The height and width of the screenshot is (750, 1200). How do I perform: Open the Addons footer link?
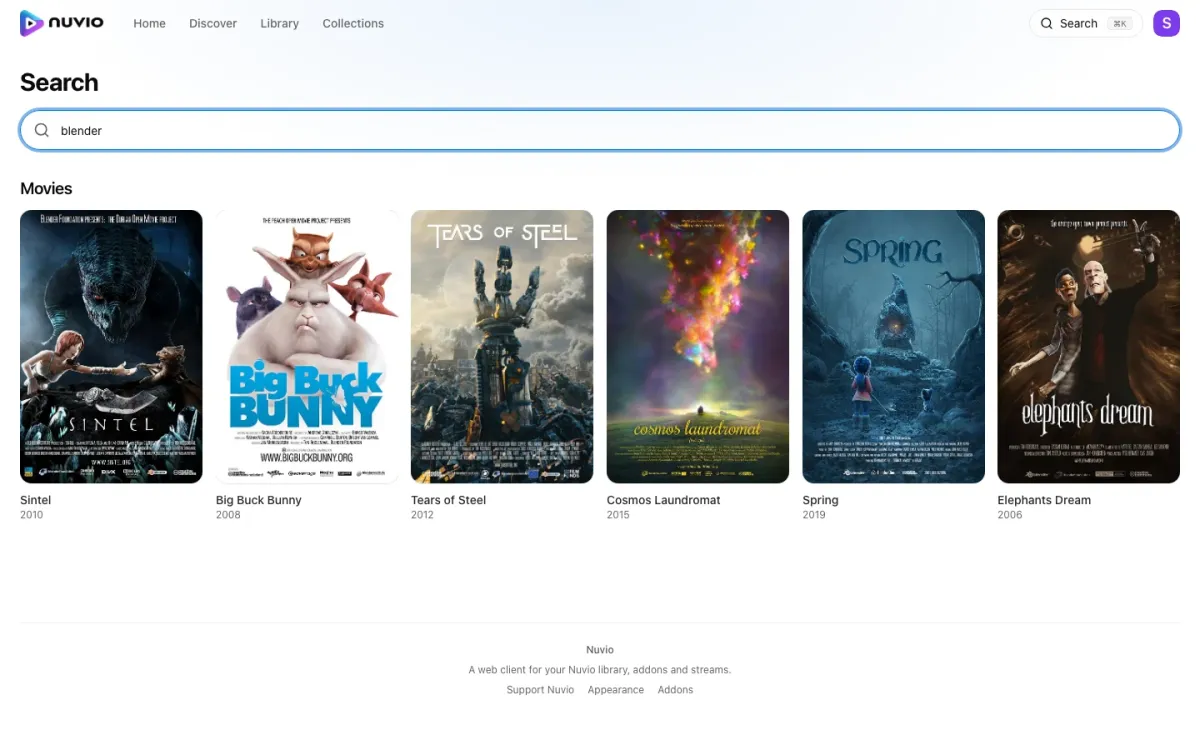(675, 690)
